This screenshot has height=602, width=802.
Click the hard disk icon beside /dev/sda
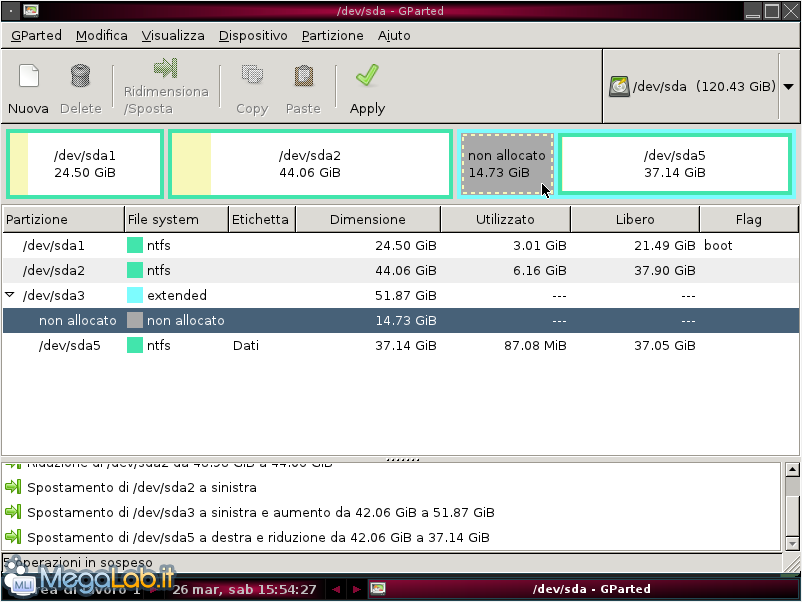point(619,86)
